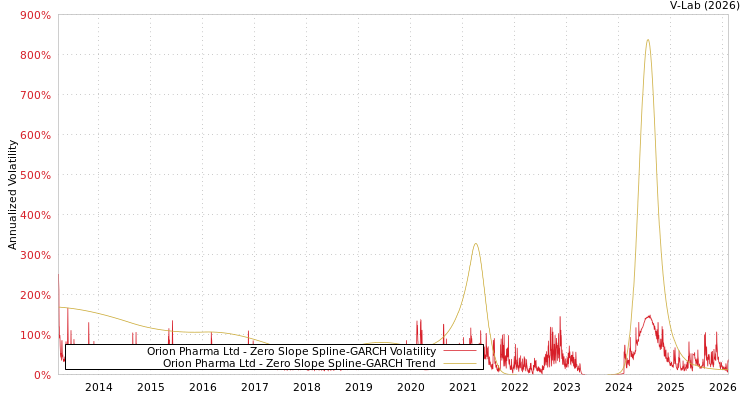Click the 700% y-axis label
This screenshot has width=750, height=400.
pyautogui.click(x=35, y=95)
